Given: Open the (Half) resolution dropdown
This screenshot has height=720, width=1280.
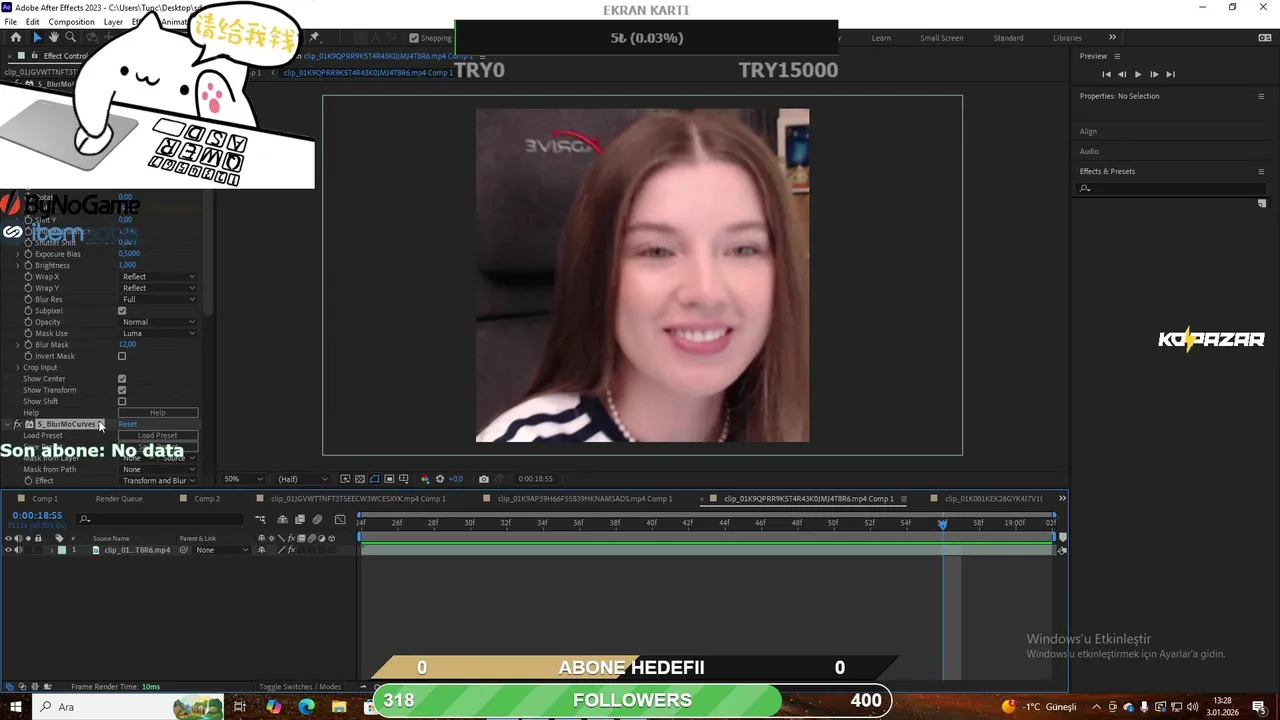Looking at the screenshot, I should [x=301, y=479].
